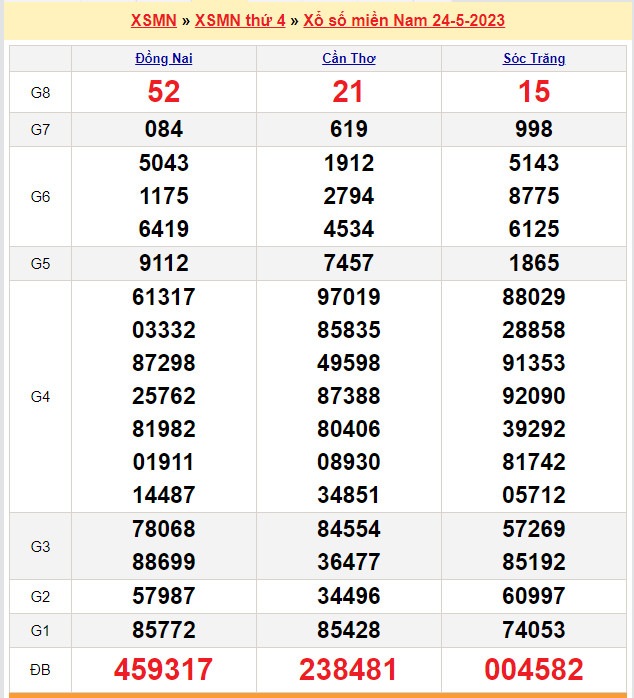
Task: Select Đồng Nai G1 number 85772
Action: coord(164,630)
